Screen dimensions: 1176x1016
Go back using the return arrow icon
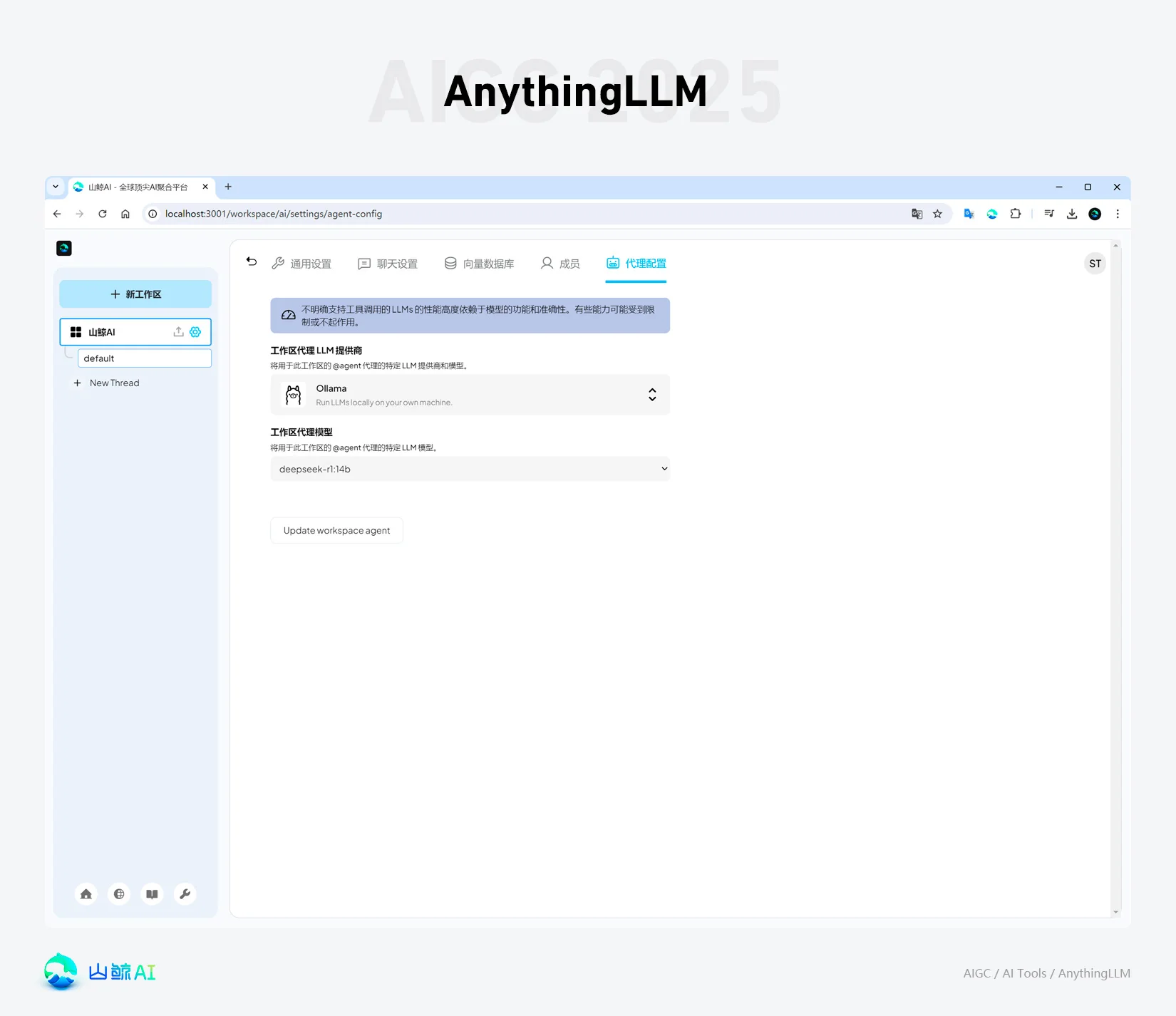[252, 262]
